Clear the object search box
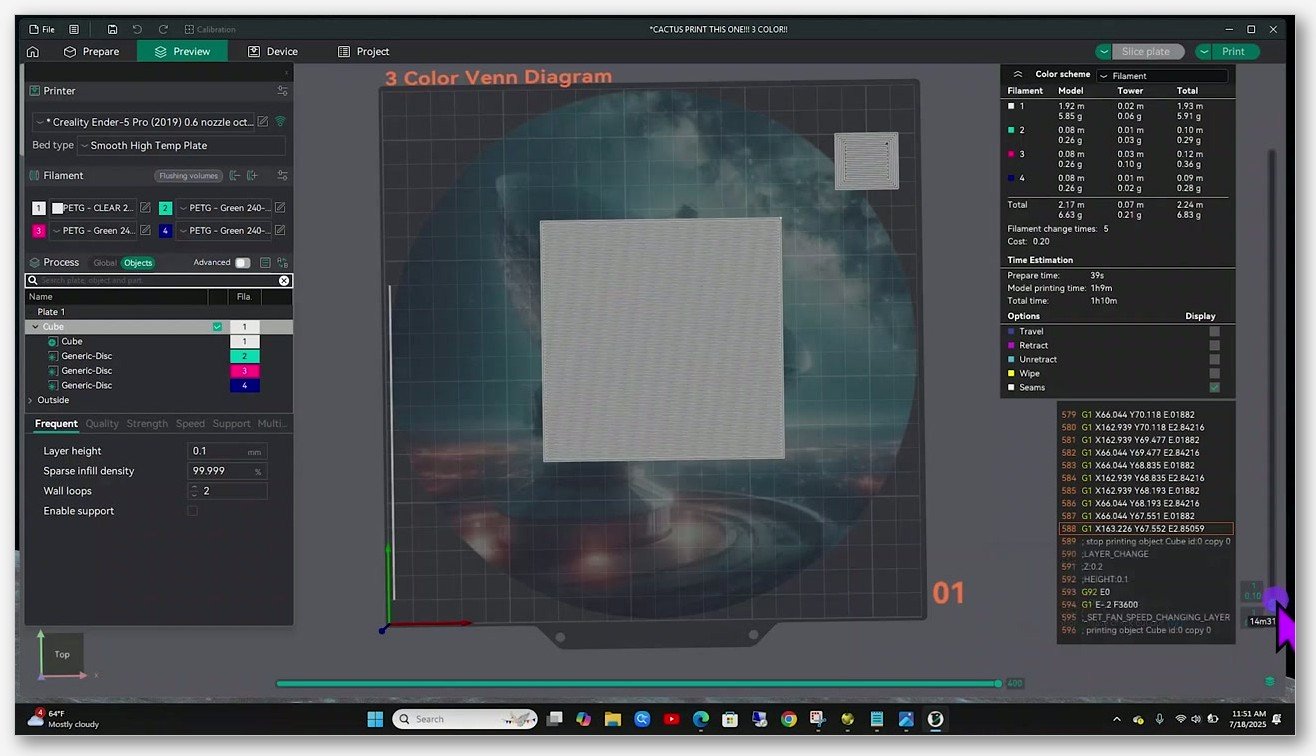The width and height of the screenshot is (1316, 756). [x=284, y=281]
